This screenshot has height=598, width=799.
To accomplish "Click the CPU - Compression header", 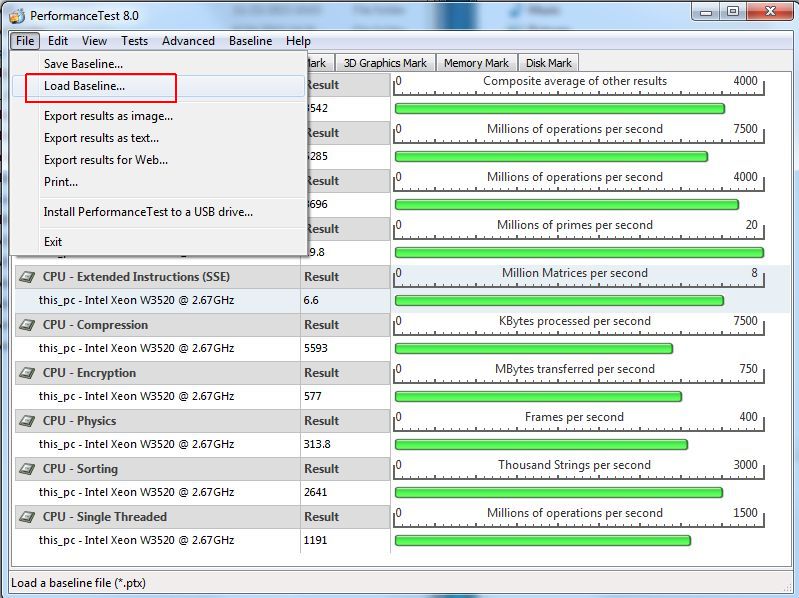I will pos(157,325).
